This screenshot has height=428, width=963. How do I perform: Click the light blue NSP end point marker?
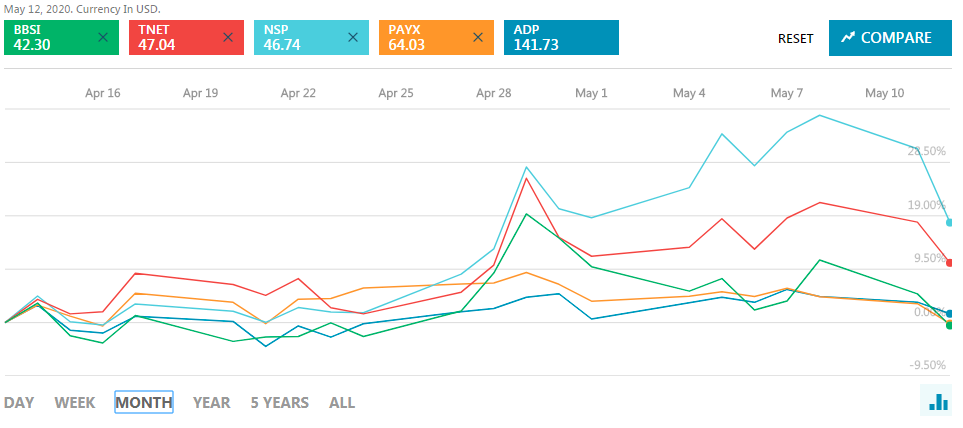949,222
